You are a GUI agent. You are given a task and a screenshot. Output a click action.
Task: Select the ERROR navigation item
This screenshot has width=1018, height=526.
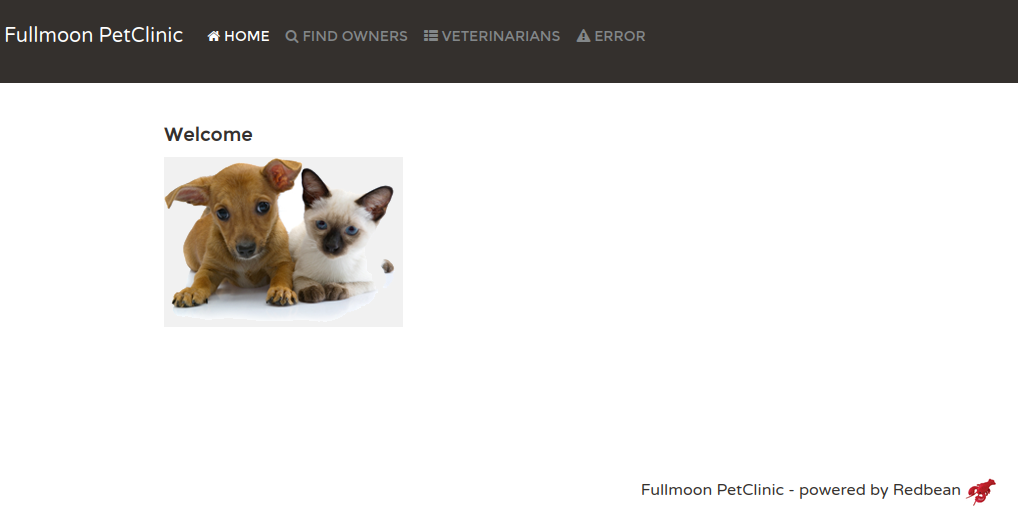point(611,36)
